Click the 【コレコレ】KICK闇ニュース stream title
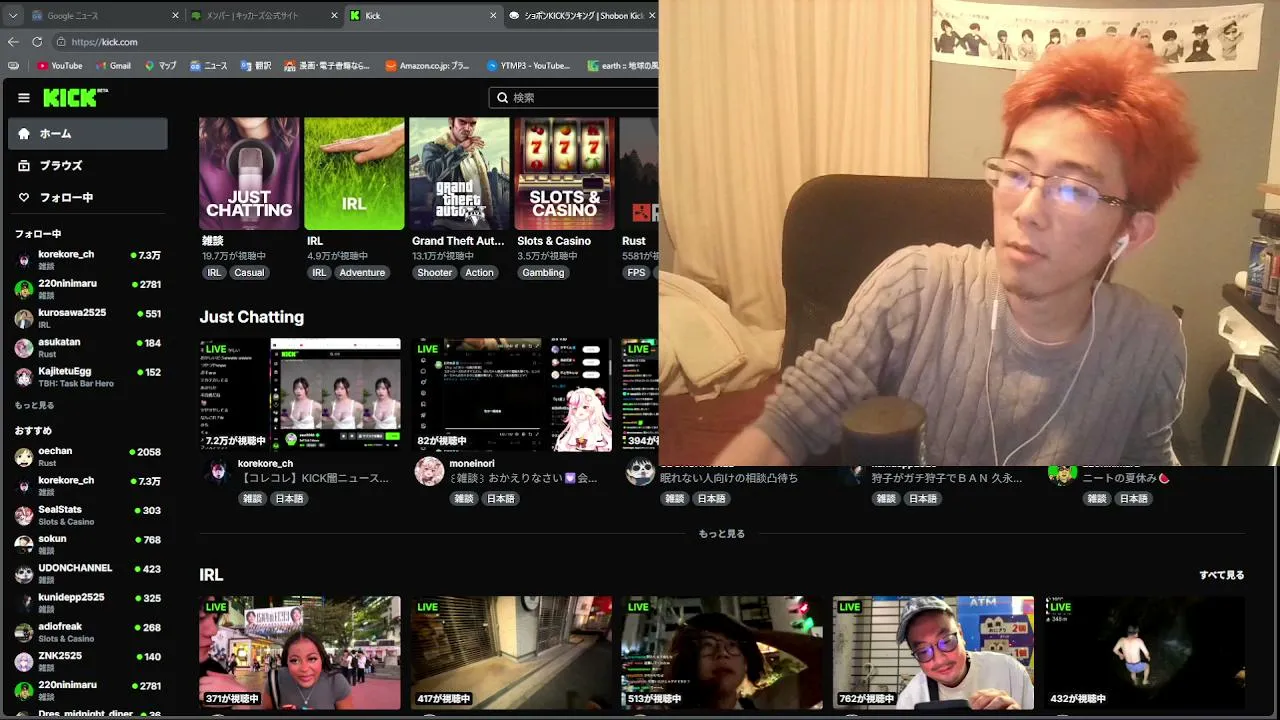This screenshot has height=720, width=1280. pyautogui.click(x=315, y=479)
